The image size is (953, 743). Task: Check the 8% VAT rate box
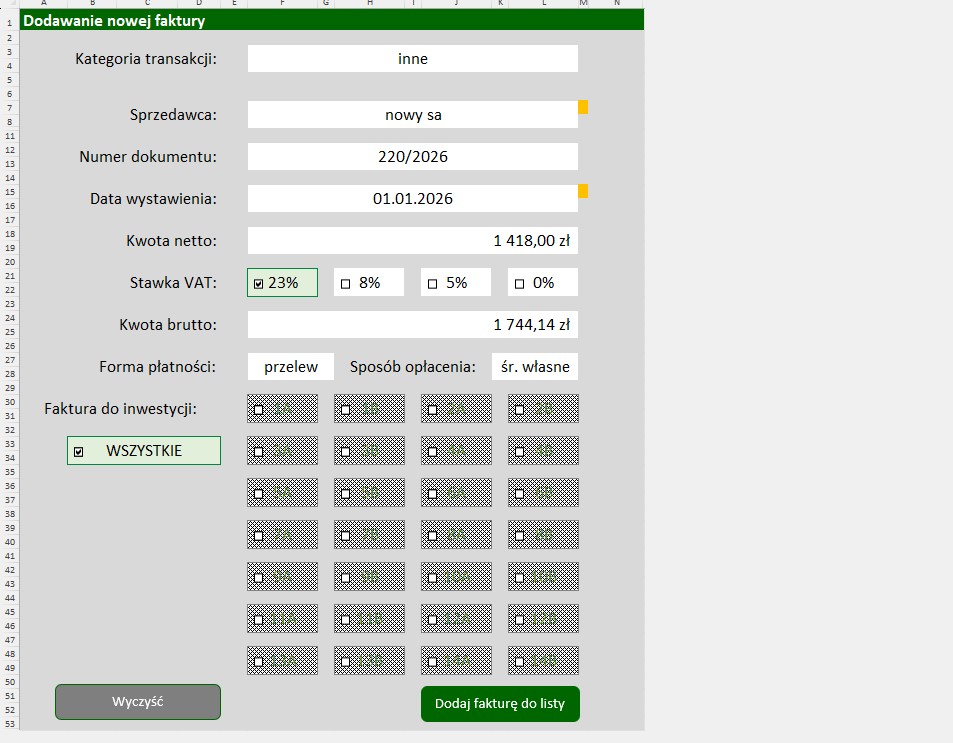tap(346, 284)
